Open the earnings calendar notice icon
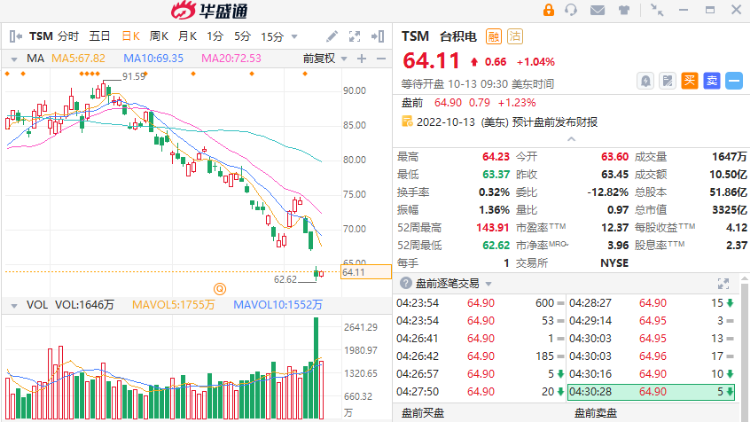The height and width of the screenshot is (422, 750). coord(407,122)
